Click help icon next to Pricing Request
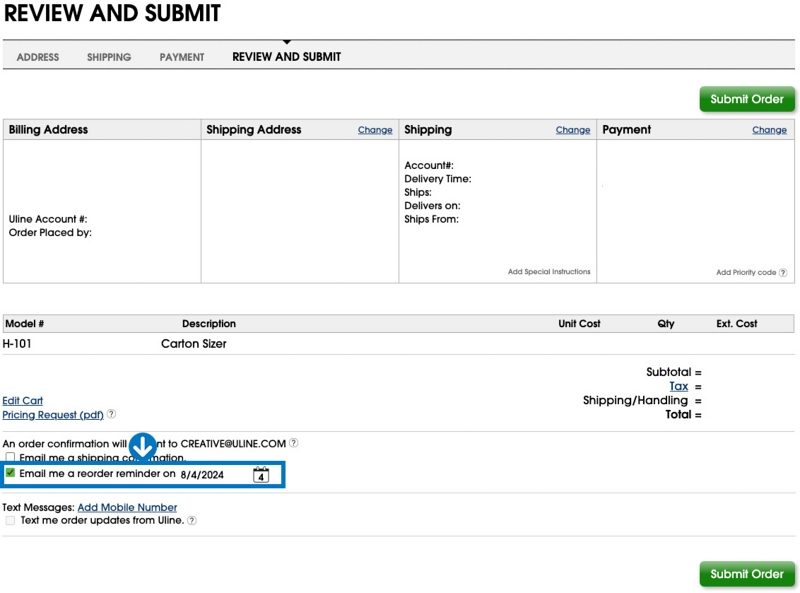The image size is (800, 593). click(x=111, y=414)
